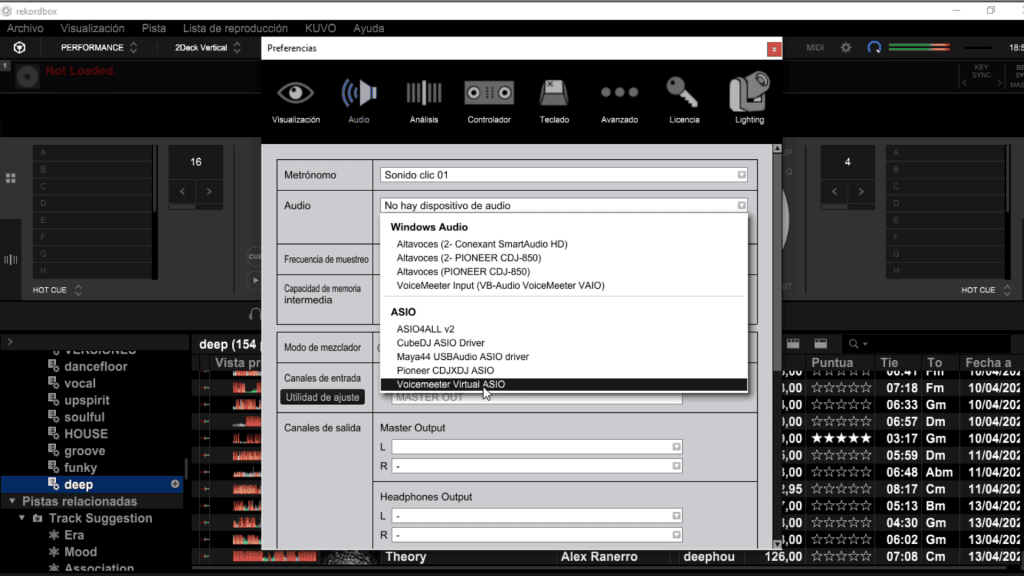Open Headphones Output R channel dropdown

(x=537, y=535)
